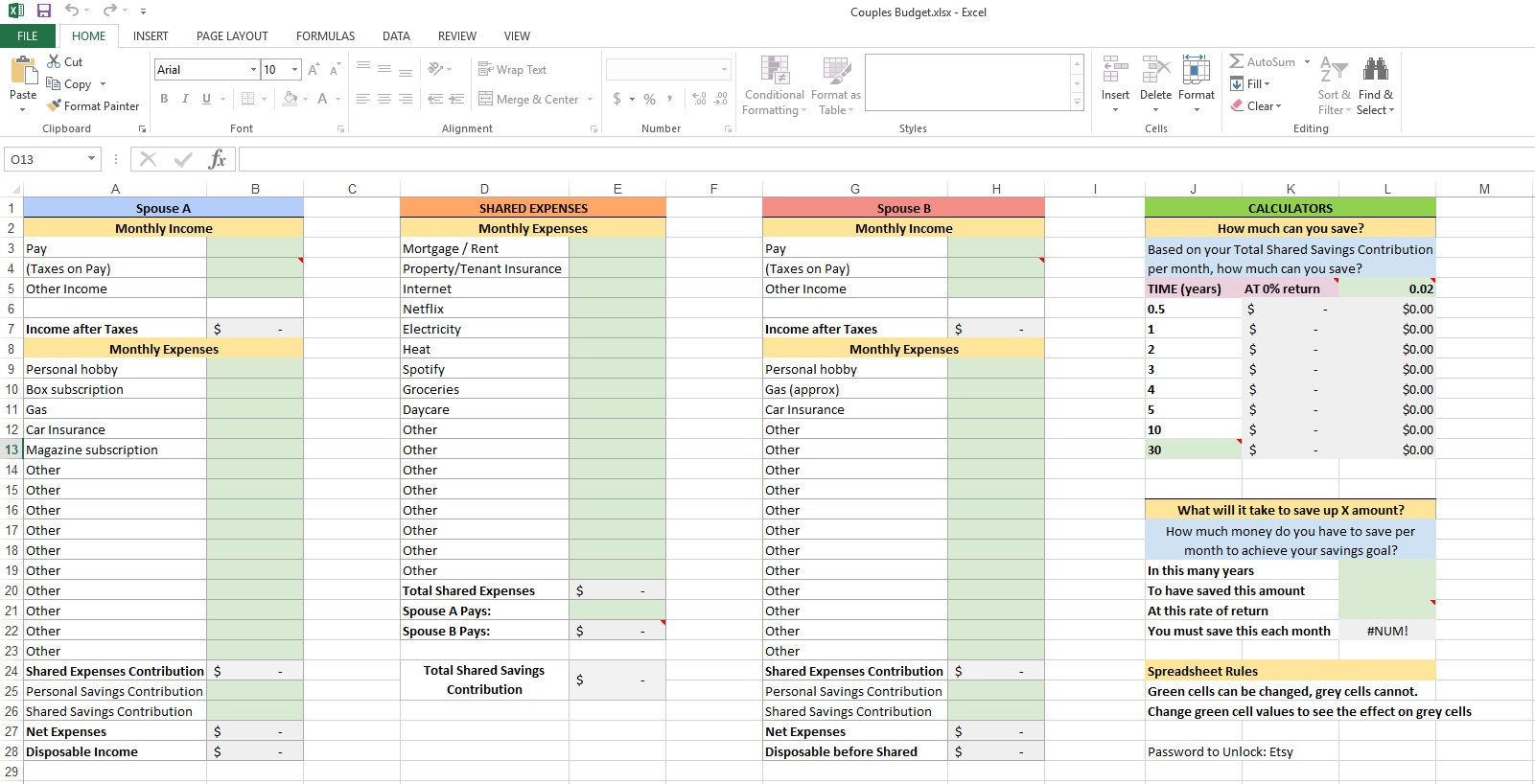The height and width of the screenshot is (784, 1535).
Task: Activate the Format Painter brush
Action: click(x=56, y=105)
